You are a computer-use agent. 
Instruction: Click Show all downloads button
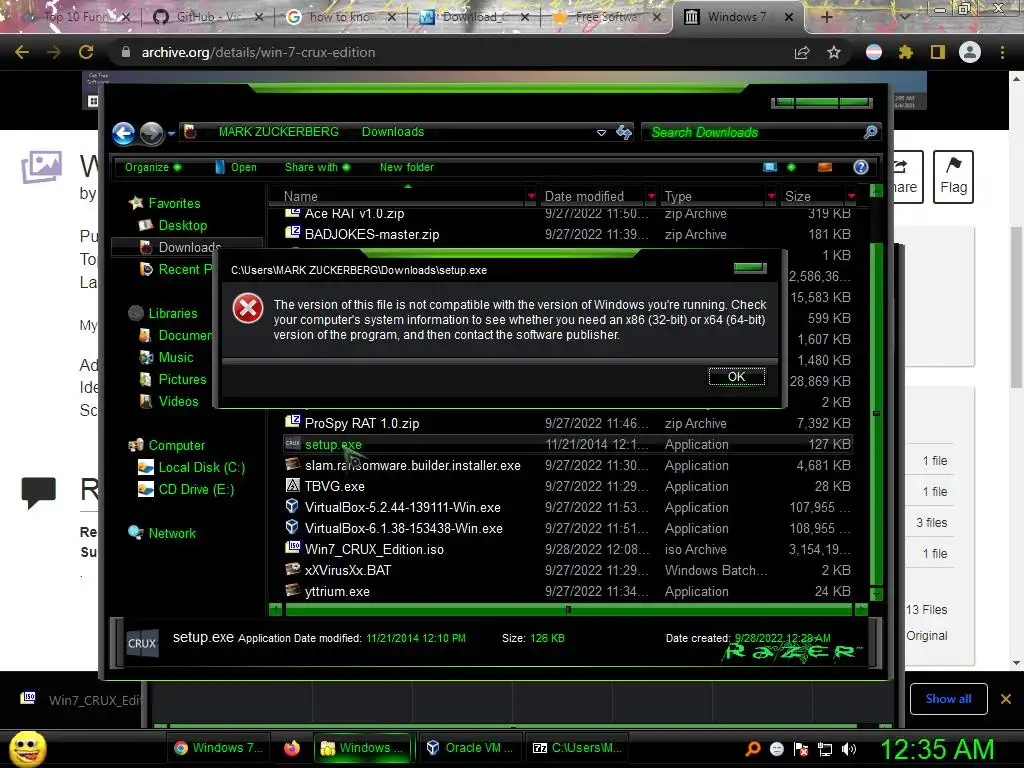coord(948,699)
